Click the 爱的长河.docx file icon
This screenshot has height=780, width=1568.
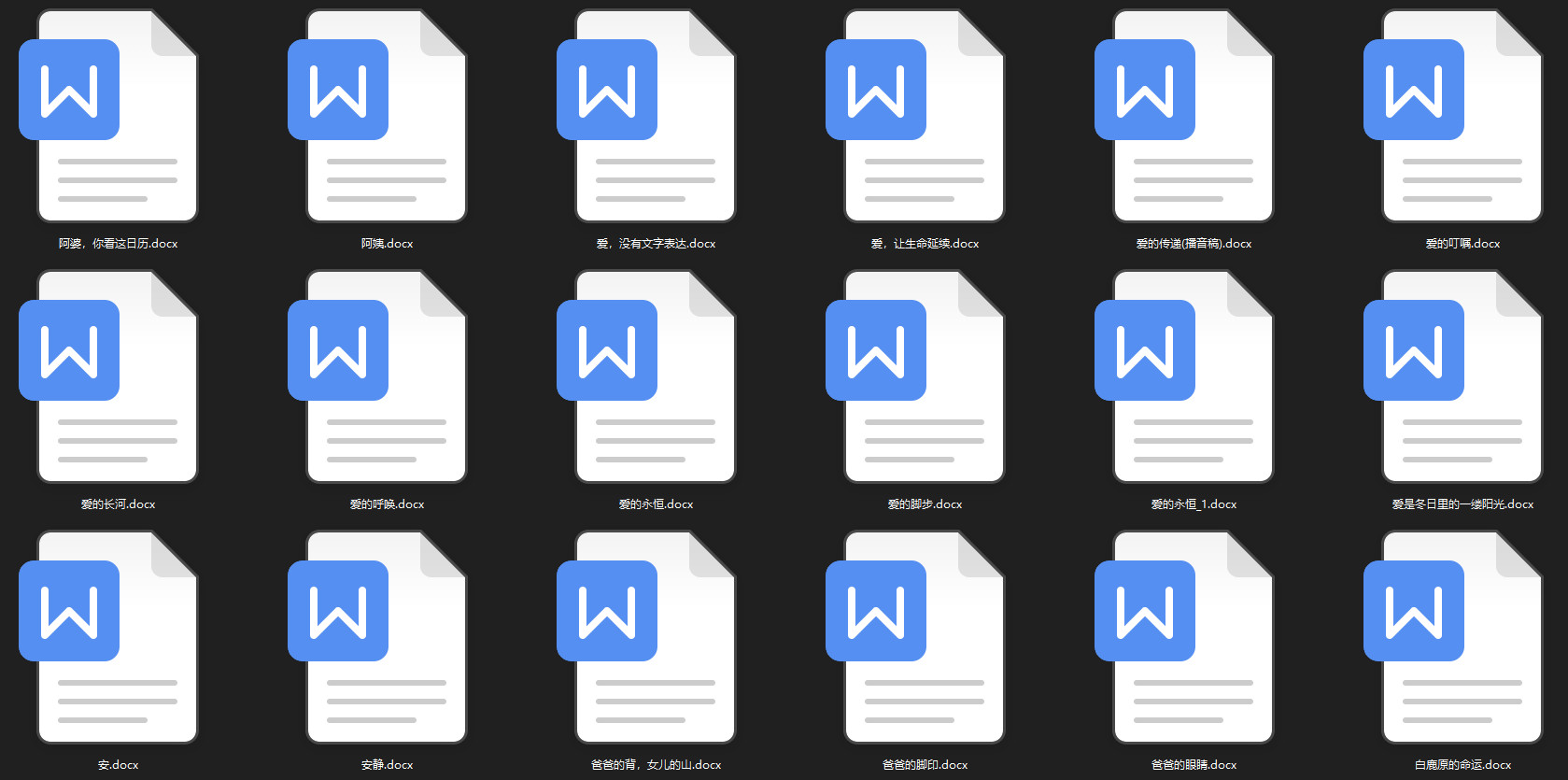108,376
